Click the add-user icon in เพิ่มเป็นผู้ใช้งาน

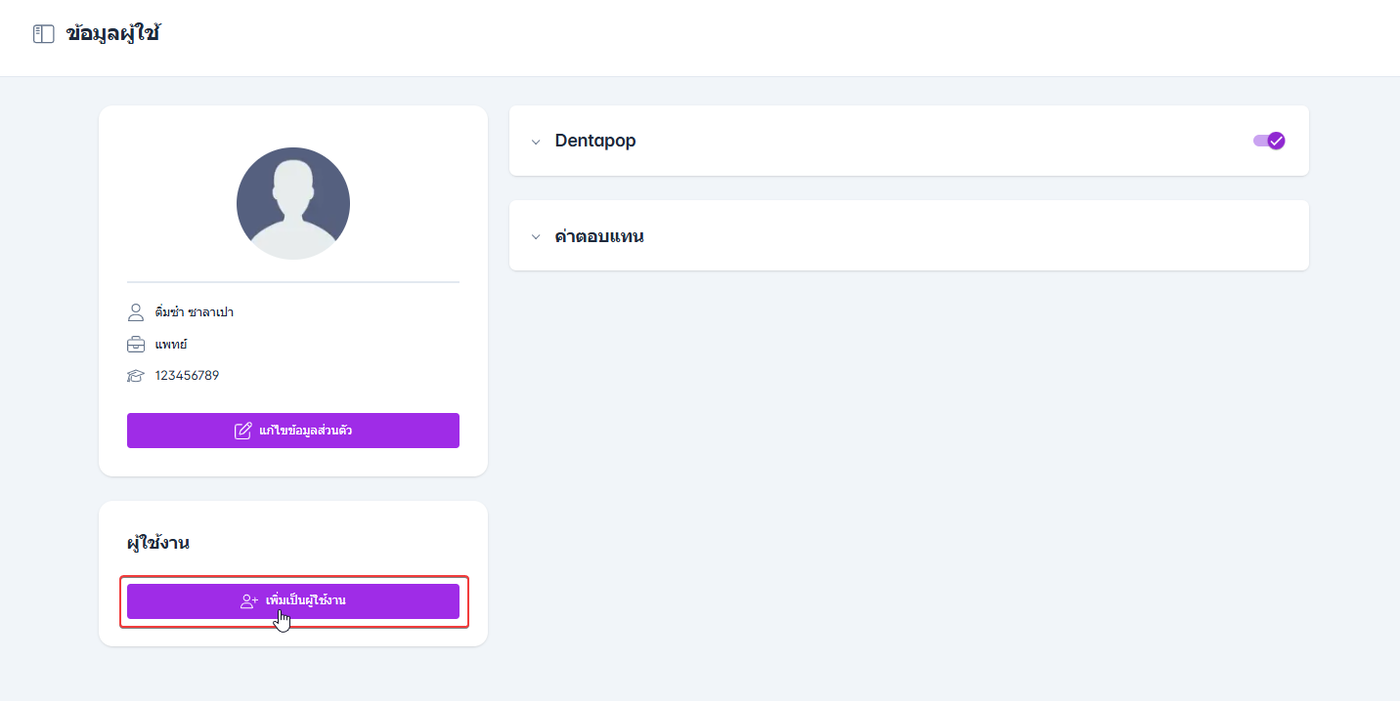tap(249, 601)
